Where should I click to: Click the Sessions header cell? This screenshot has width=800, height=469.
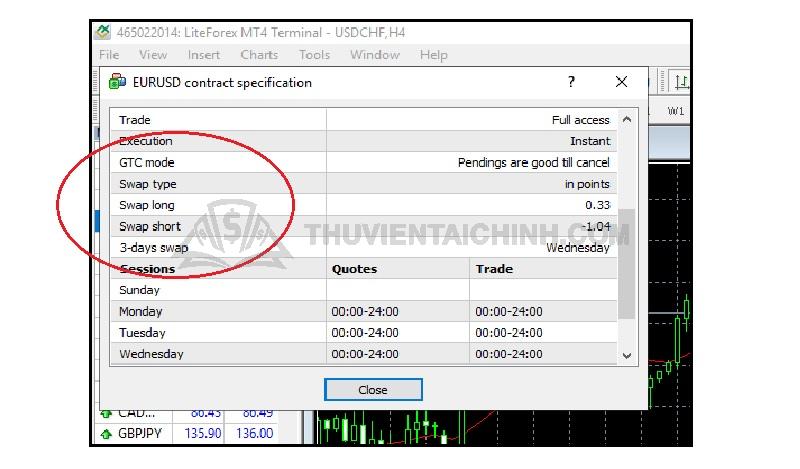coord(219,269)
